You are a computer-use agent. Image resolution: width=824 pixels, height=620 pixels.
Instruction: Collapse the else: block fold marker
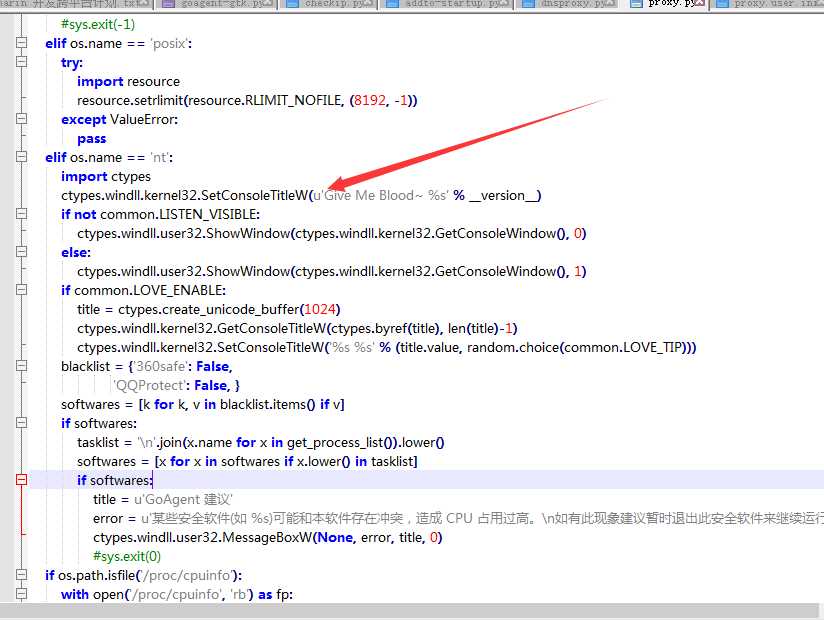(x=21, y=252)
